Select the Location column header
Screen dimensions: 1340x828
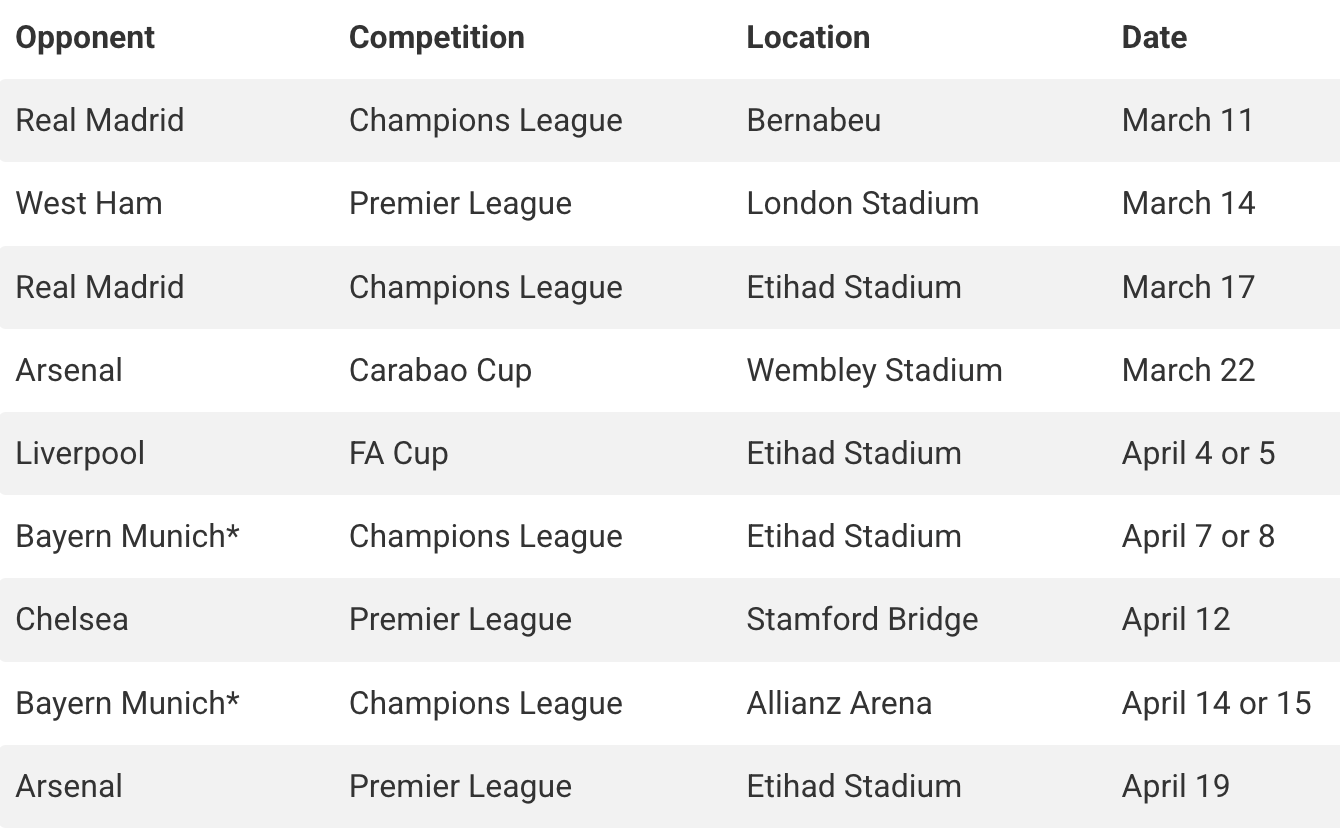pyautogui.click(x=808, y=38)
